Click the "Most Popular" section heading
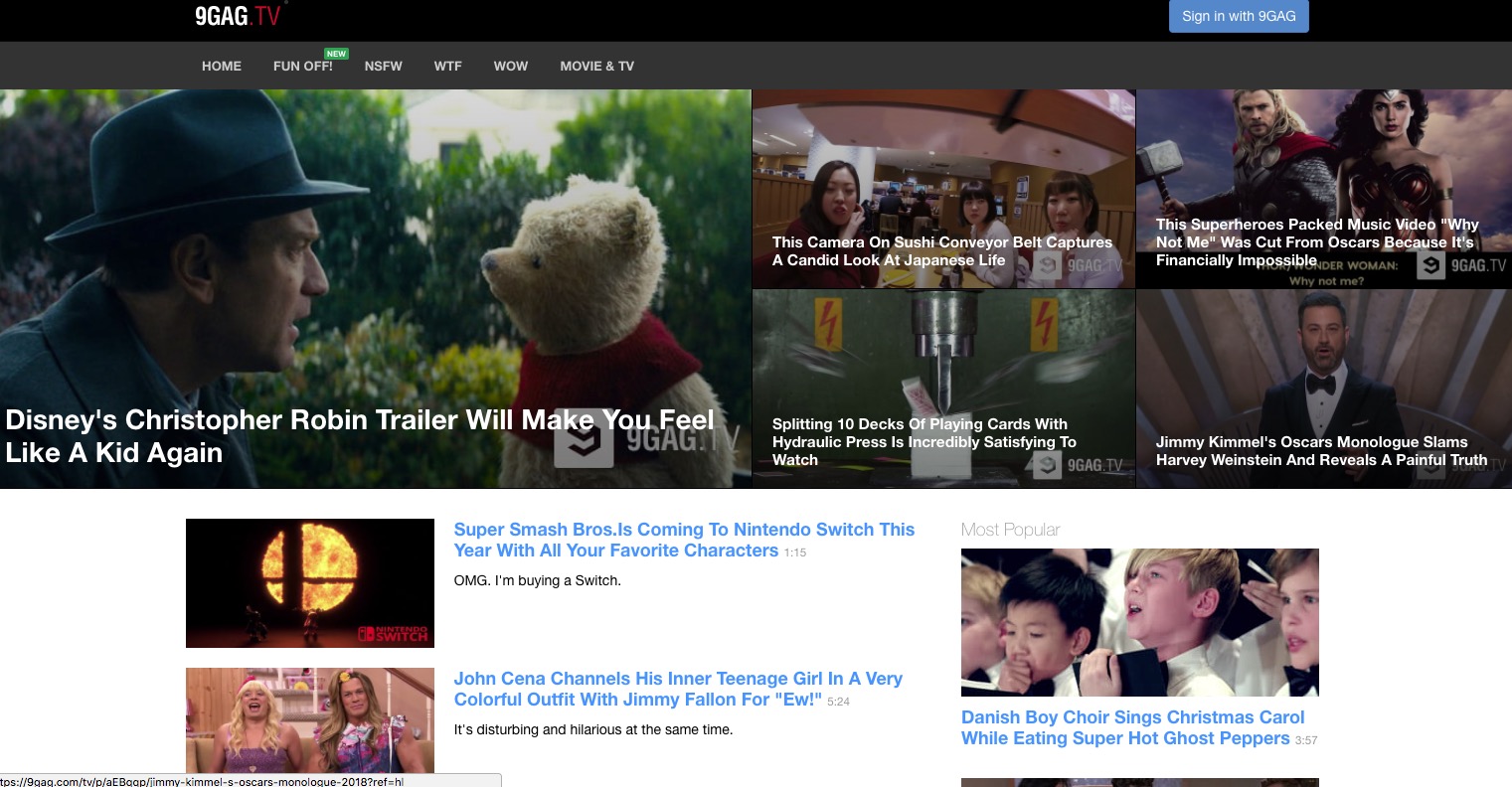The width and height of the screenshot is (1512, 787). tap(1010, 530)
